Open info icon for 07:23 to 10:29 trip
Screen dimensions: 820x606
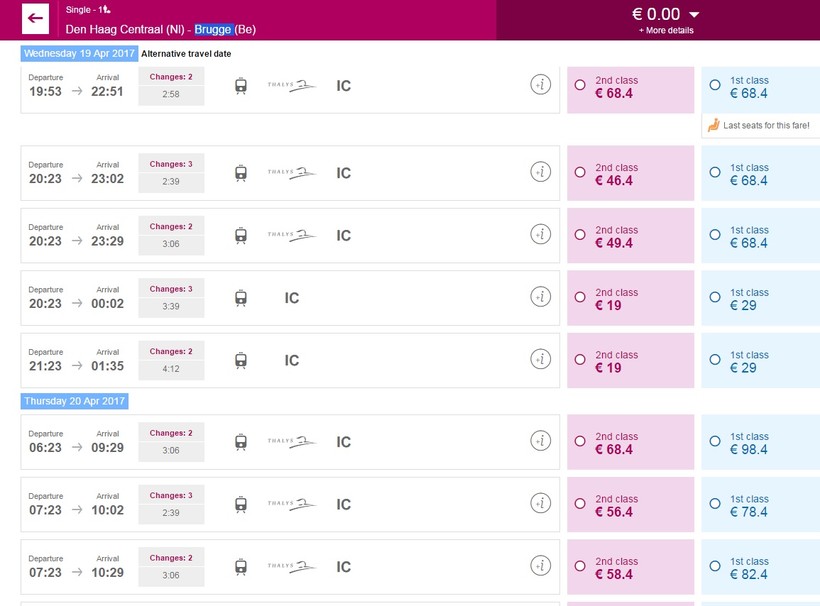click(x=540, y=566)
